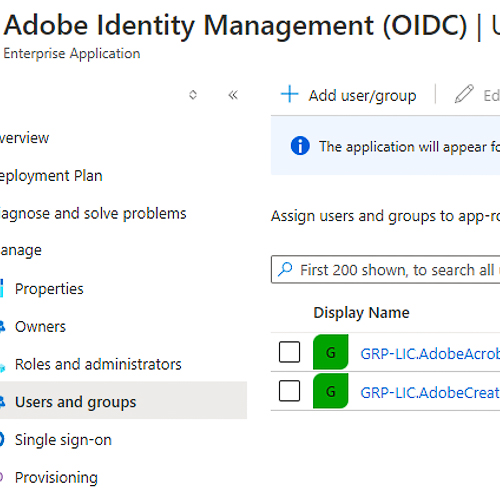Image resolution: width=500 pixels, height=500 pixels.
Task: Click the 'The application will appear' banner text
Action: [x=409, y=147]
